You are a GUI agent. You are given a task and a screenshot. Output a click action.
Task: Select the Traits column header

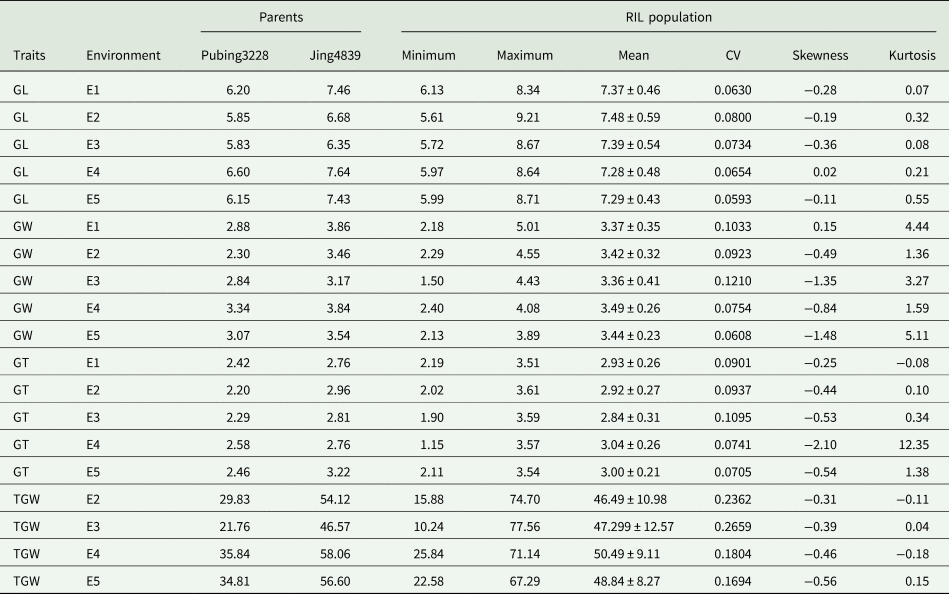(29, 56)
